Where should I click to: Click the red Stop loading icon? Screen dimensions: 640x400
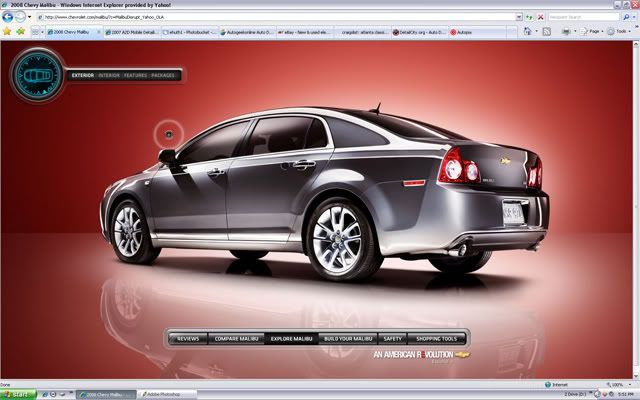pyautogui.click(x=540, y=17)
